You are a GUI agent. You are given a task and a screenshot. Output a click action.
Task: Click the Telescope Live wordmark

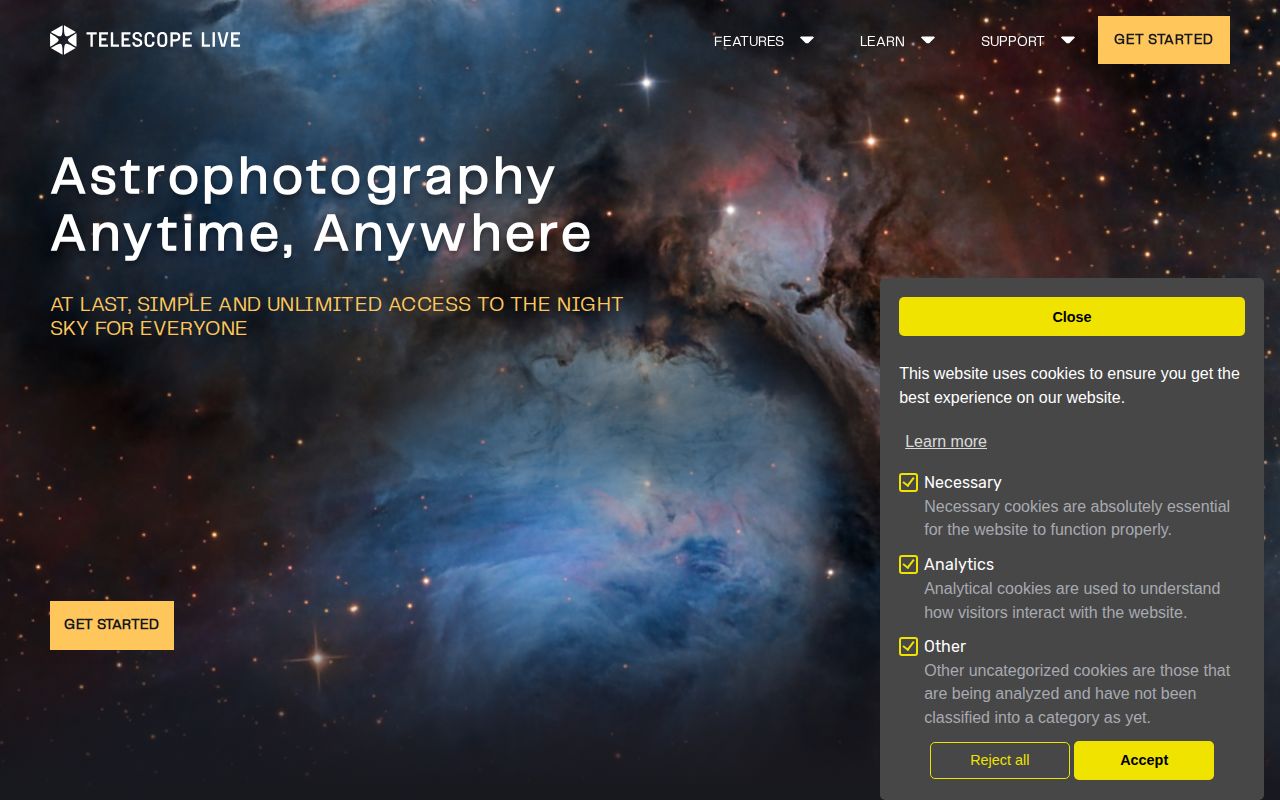[x=163, y=40]
